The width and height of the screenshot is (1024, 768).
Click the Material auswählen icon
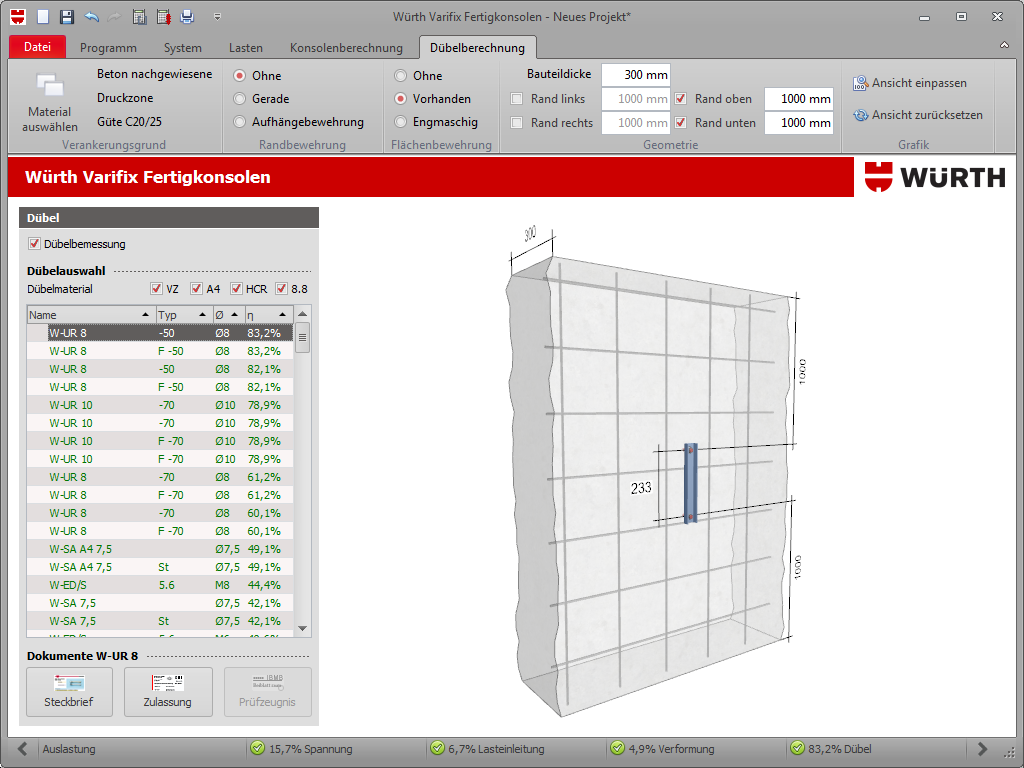tap(50, 86)
